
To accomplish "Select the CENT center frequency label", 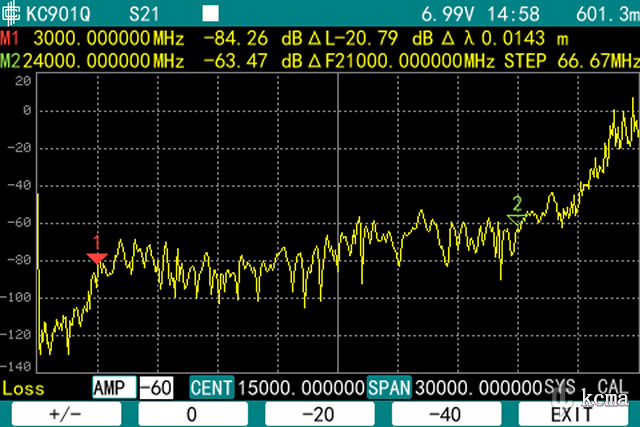I will click(211, 387).
